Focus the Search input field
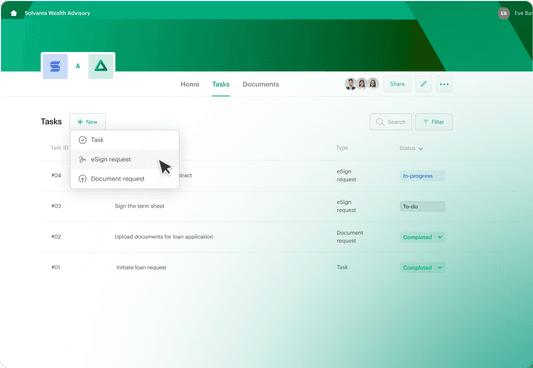The height and width of the screenshot is (368, 533). 391,122
